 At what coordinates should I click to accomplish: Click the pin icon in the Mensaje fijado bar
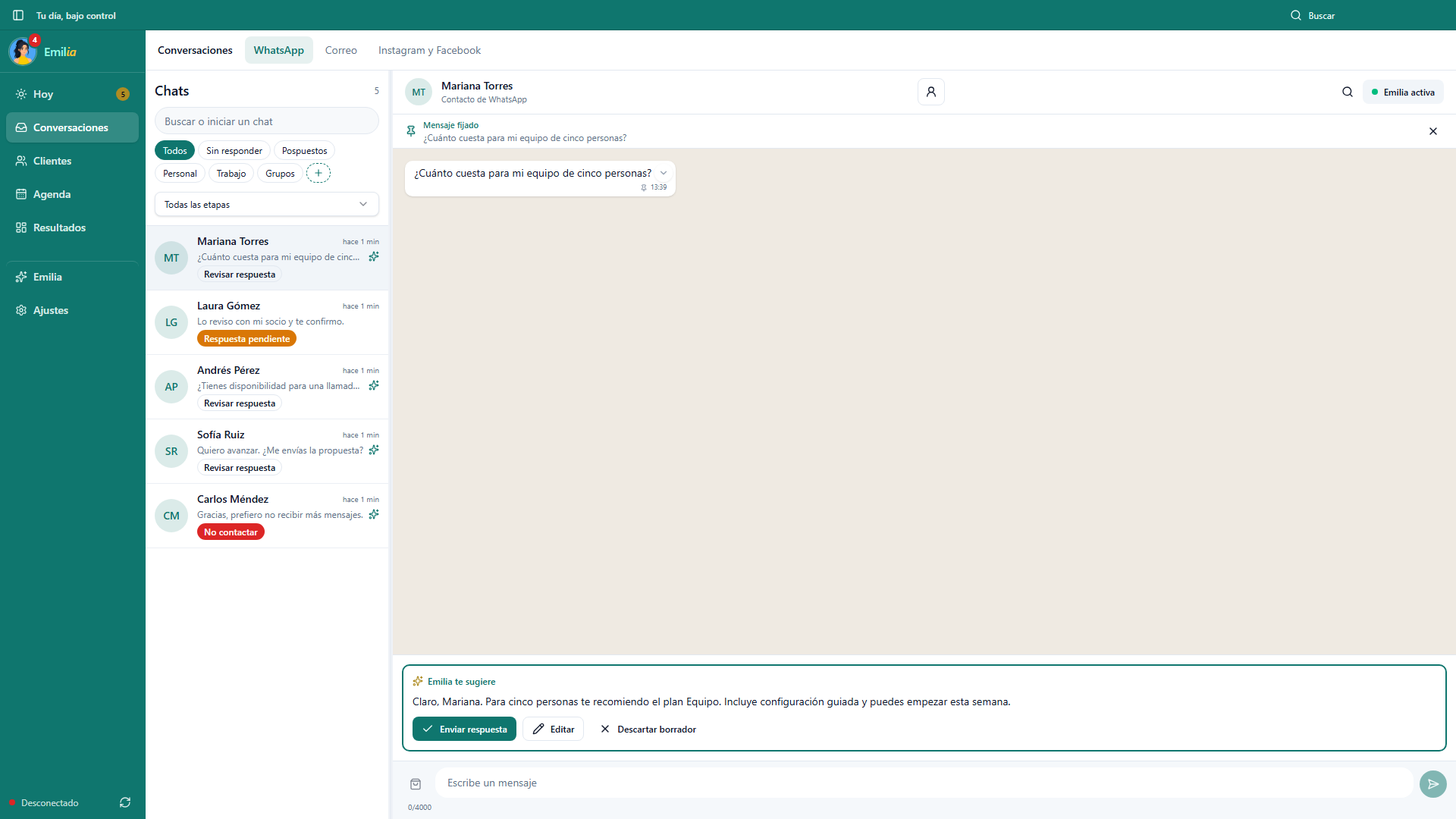411,131
